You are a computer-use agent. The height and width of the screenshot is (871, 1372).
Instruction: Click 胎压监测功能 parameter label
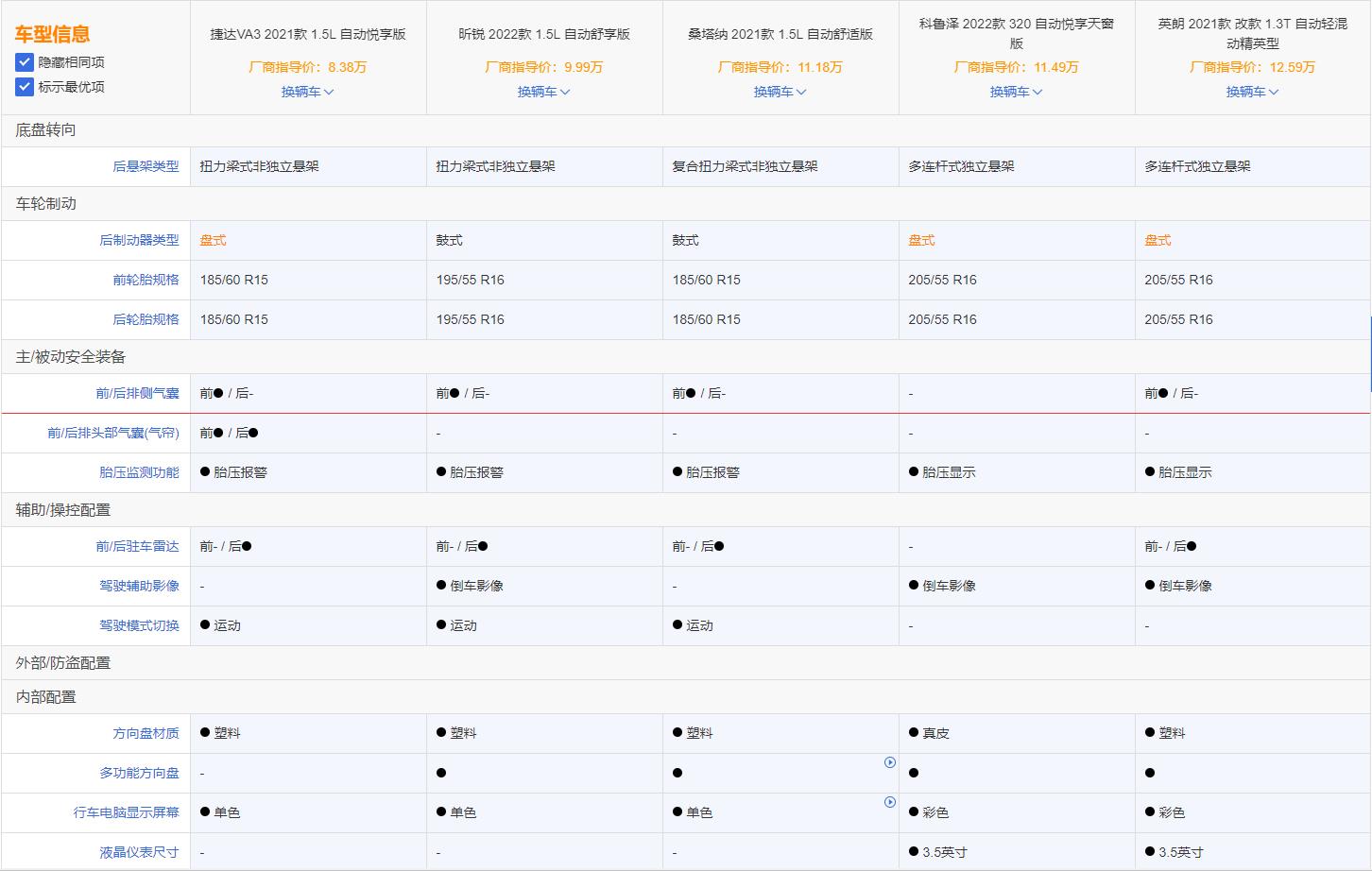coord(139,472)
